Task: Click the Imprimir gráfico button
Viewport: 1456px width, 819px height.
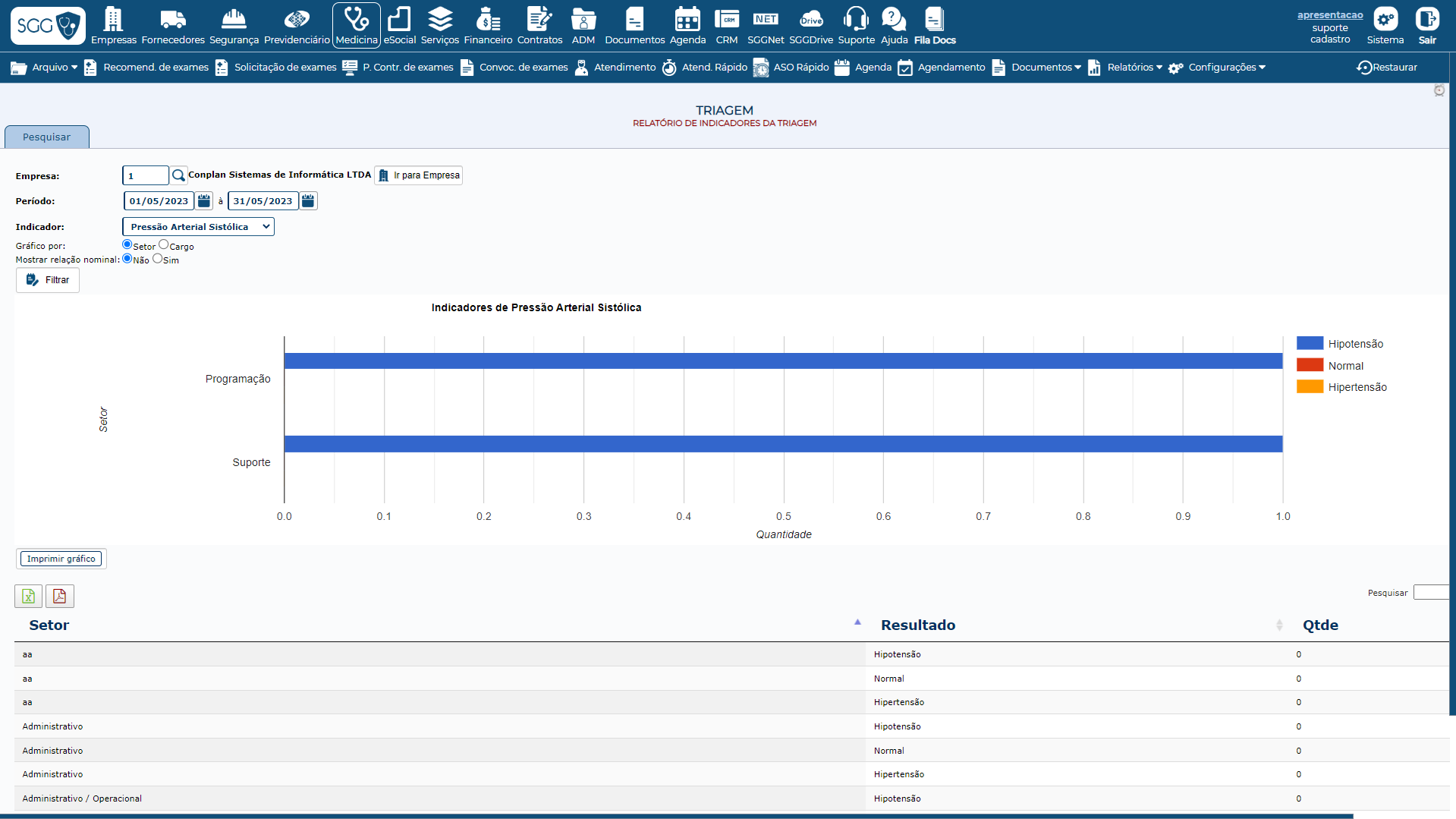Action: (61, 559)
